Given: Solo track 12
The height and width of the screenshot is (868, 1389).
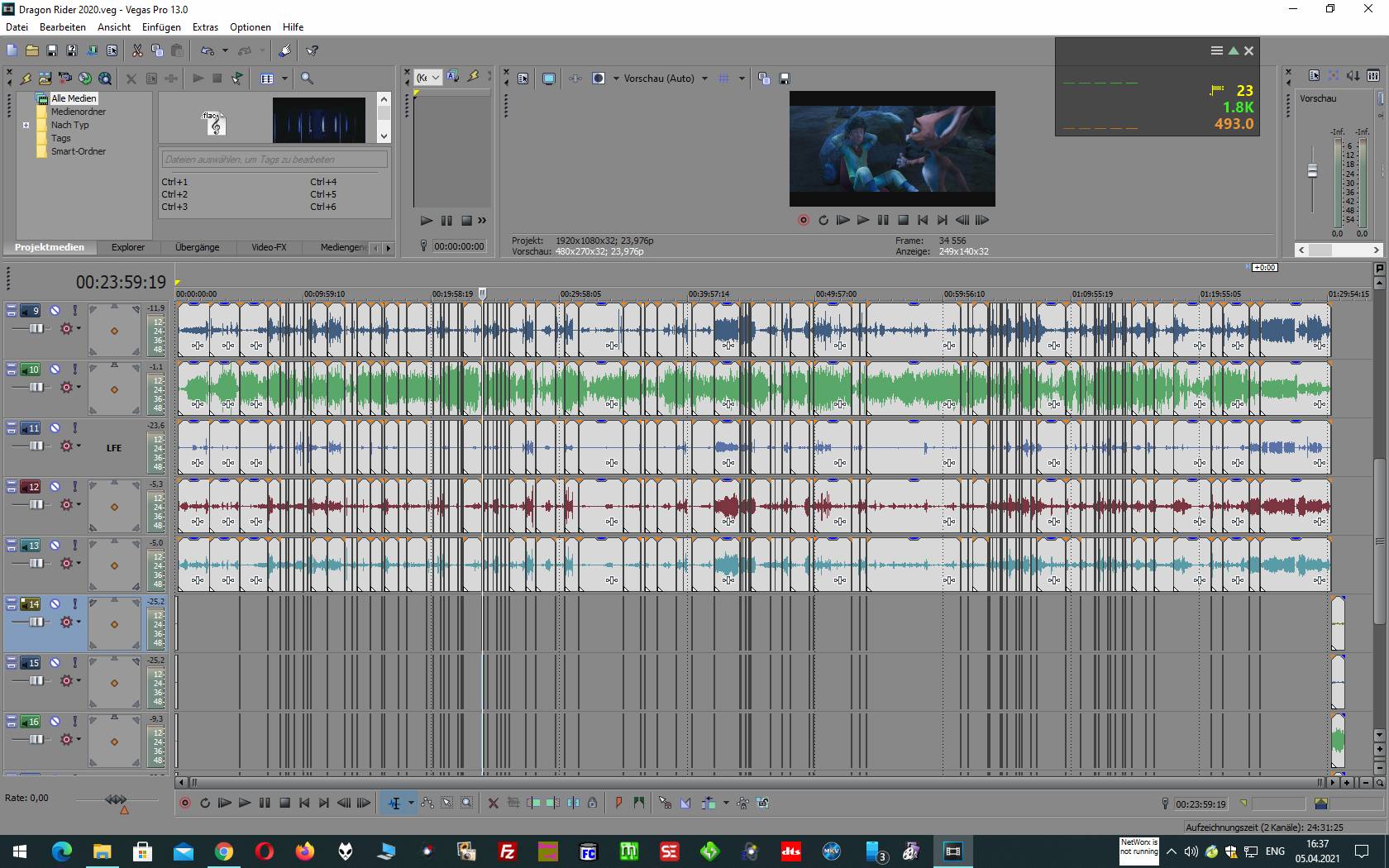Looking at the screenshot, I should (x=74, y=487).
